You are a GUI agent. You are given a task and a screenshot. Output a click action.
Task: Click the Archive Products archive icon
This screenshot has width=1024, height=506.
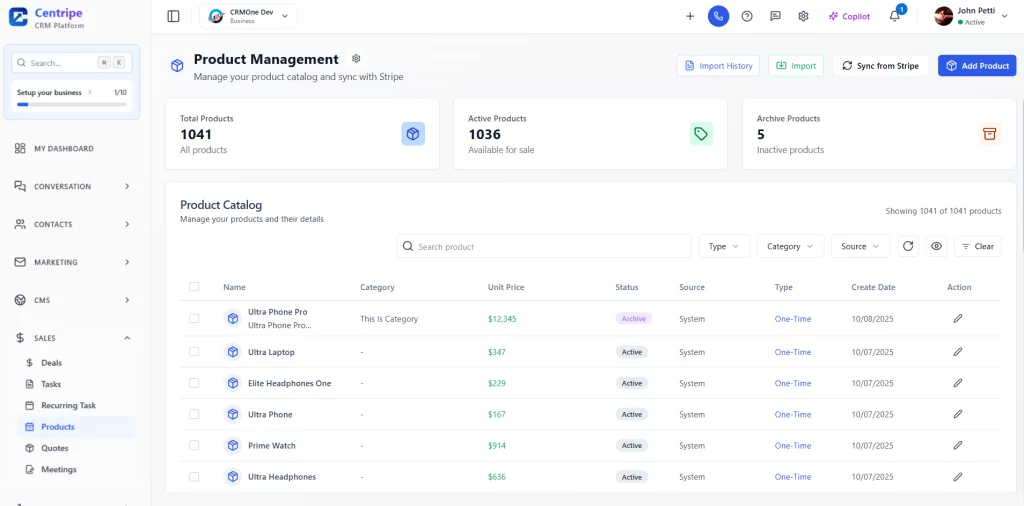(x=989, y=134)
